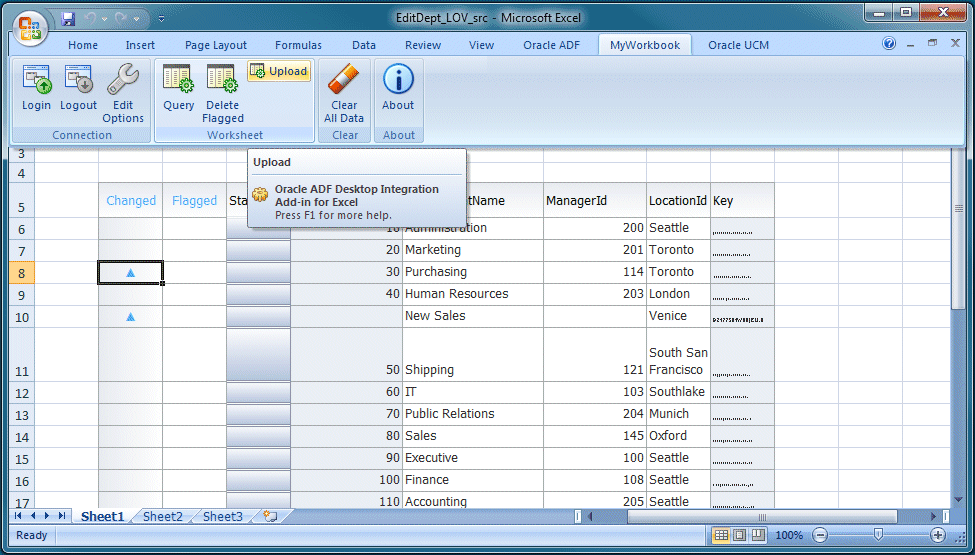Image resolution: width=975 pixels, height=555 pixels.
Task: Switch to Page Break Preview icon
Action: [758, 535]
